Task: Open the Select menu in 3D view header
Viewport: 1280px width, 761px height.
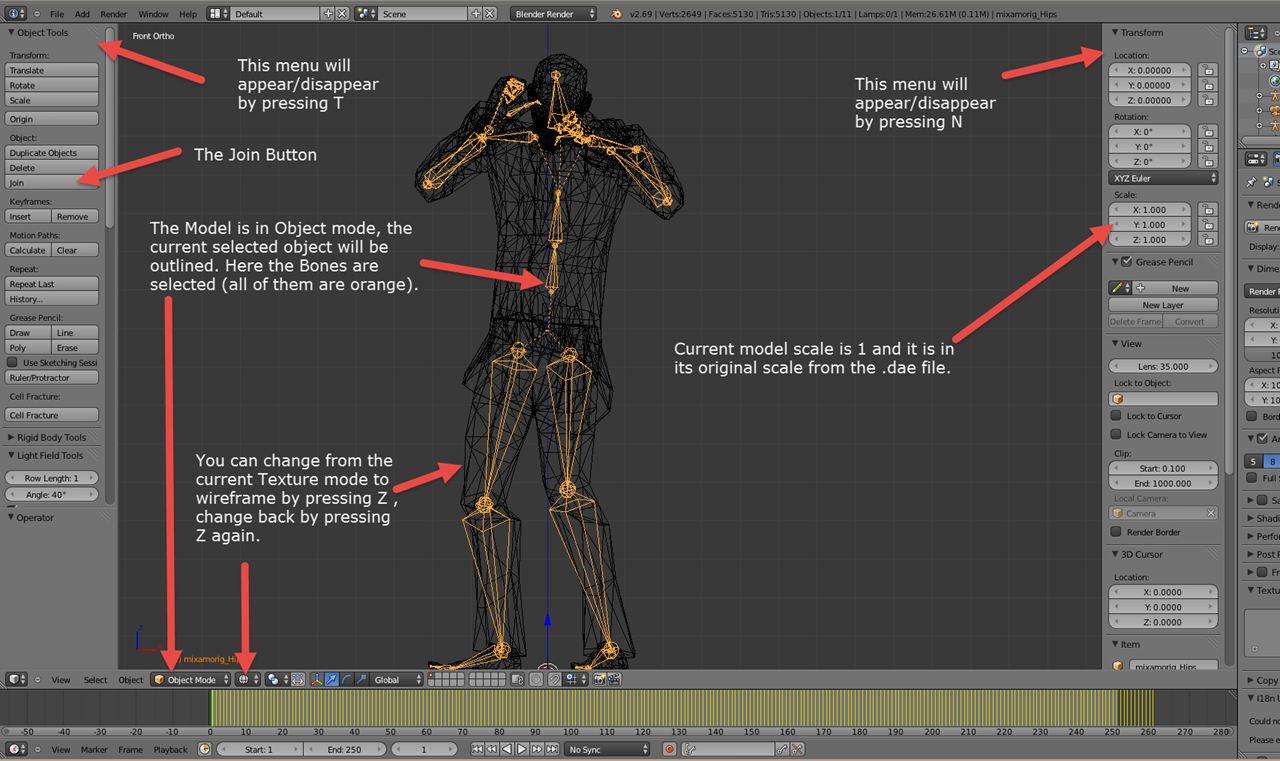Action: point(95,680)
